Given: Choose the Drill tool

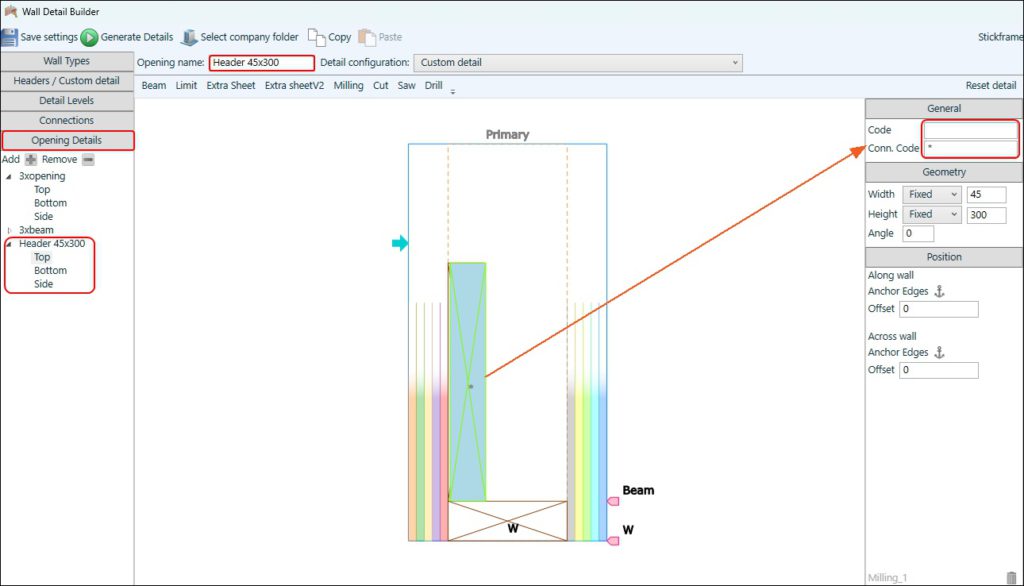Looking at the screenshot, I should [433, 86].
